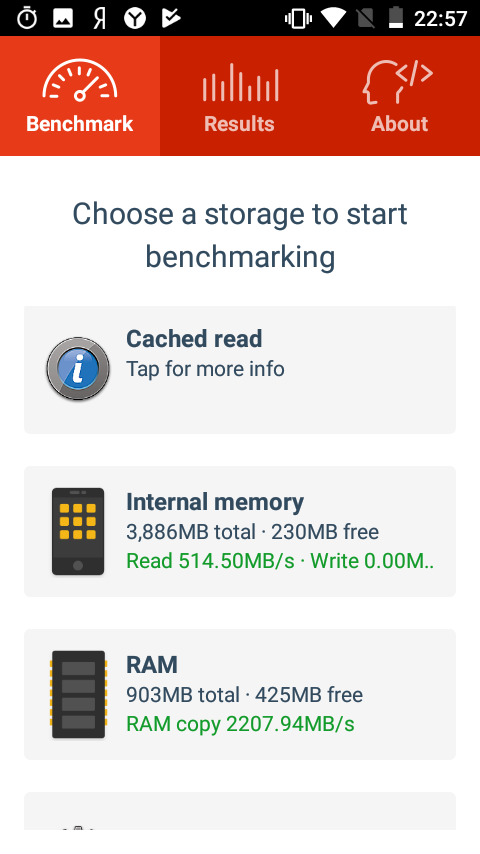Tap the Yandex Я notification icon
The image size is (480, 854).
(99, 19)
